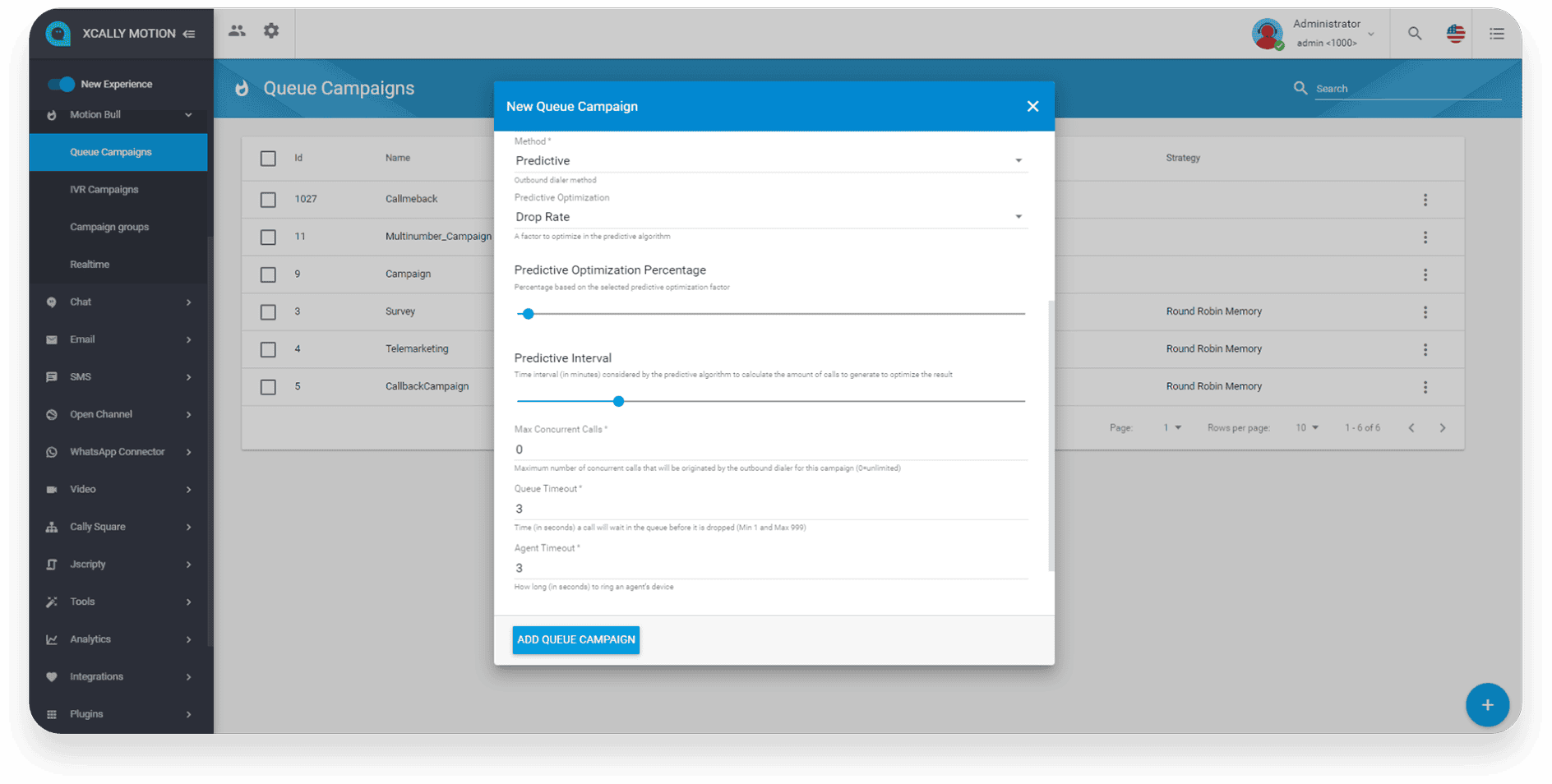Sort table by Name column header
1552x784 pixels.
[x=398, y=158]
